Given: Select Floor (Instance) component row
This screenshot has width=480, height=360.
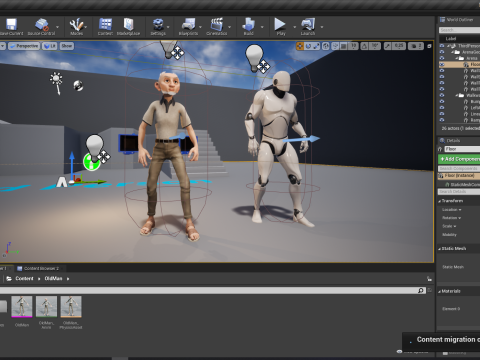Looking at the screenshot, I should click(459, 176).
